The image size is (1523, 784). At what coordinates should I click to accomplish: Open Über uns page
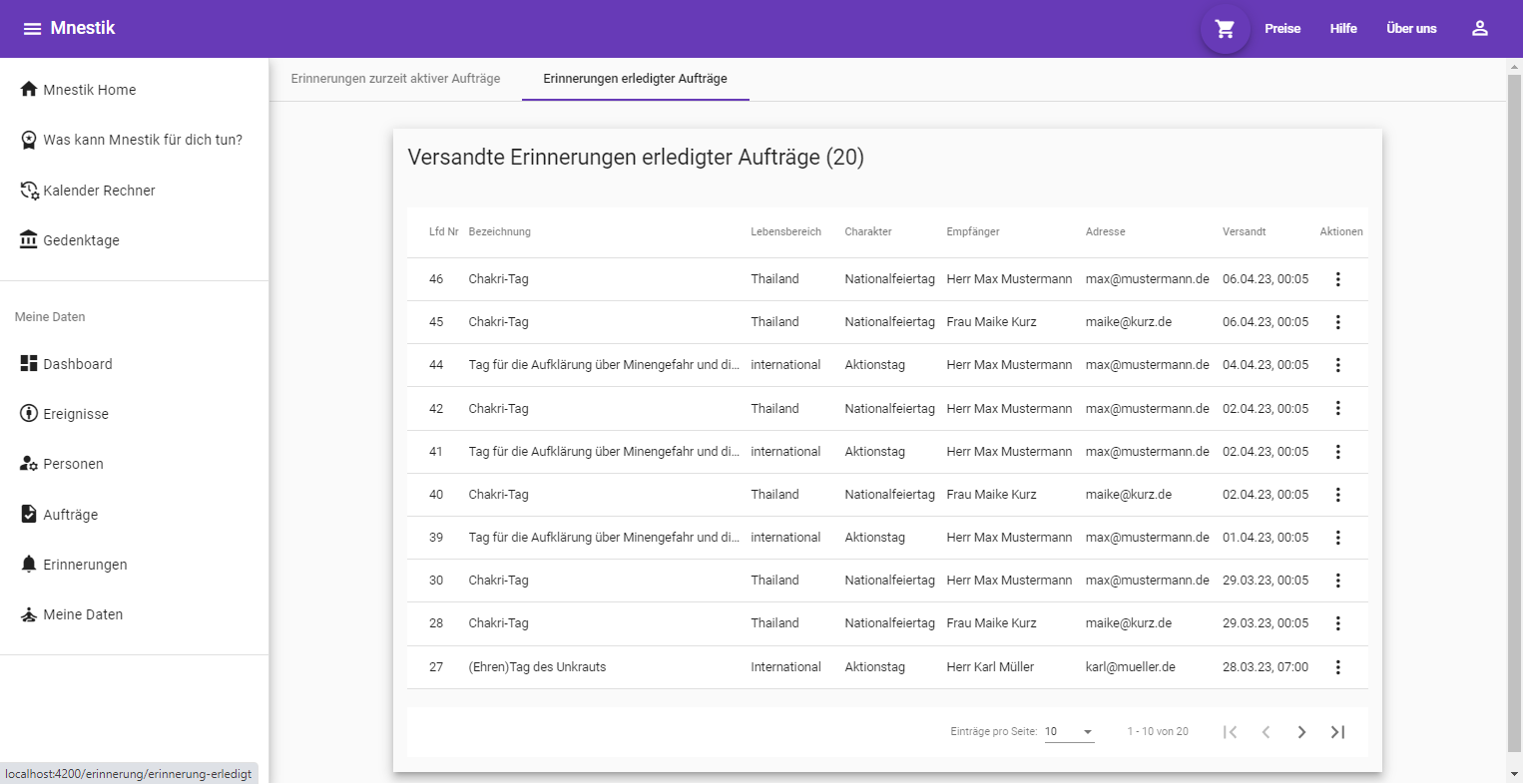coord(1410,29)
